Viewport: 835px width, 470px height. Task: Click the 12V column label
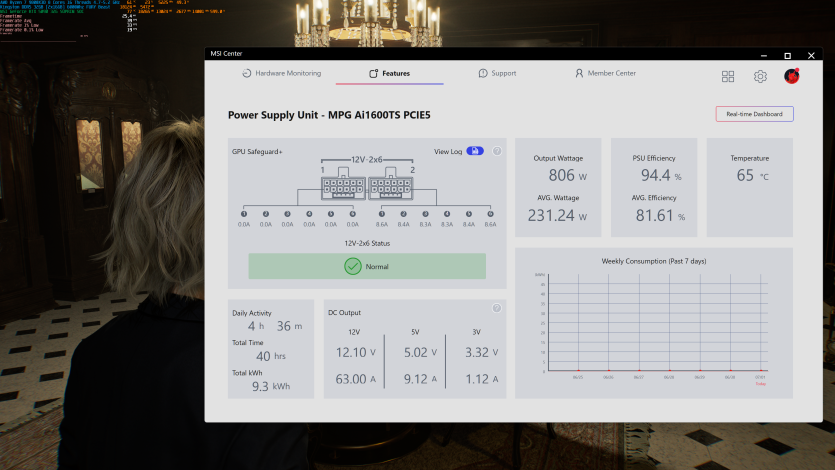point(354,332)
